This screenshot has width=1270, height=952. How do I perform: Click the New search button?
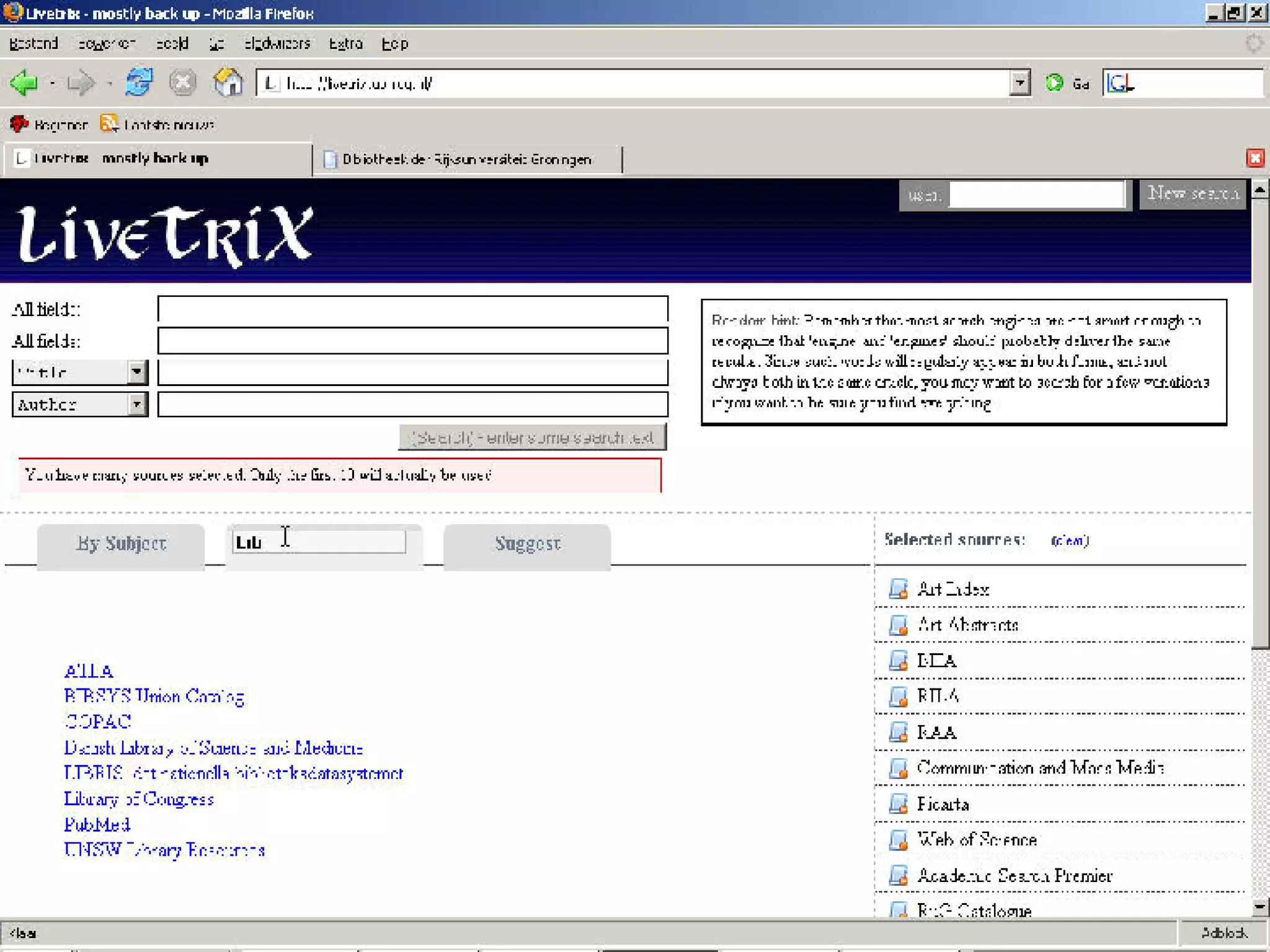pos(1192,194)
